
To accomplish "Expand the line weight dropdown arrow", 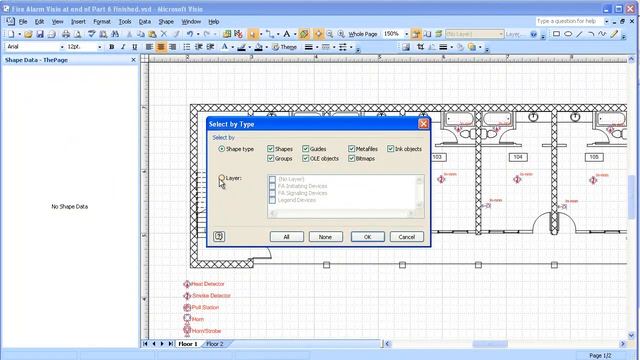I will pos(317,47).
